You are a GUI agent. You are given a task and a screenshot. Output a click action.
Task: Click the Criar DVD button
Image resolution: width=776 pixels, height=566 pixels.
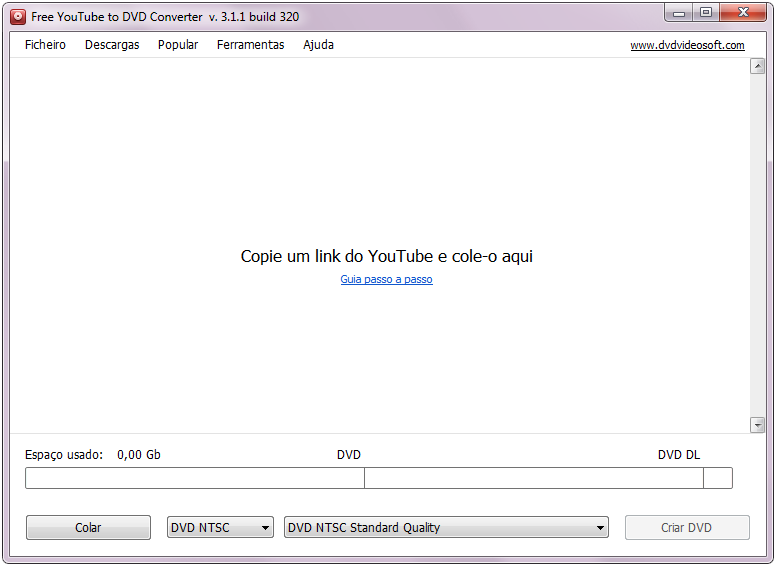(687, 527)
